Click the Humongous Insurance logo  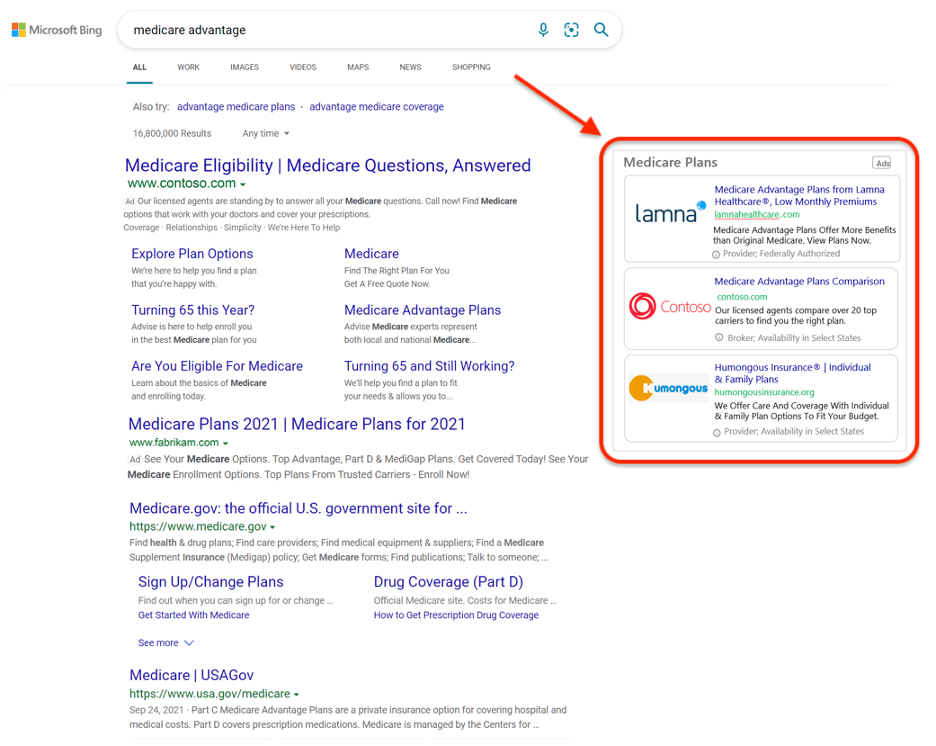click(x=668, y=388)
